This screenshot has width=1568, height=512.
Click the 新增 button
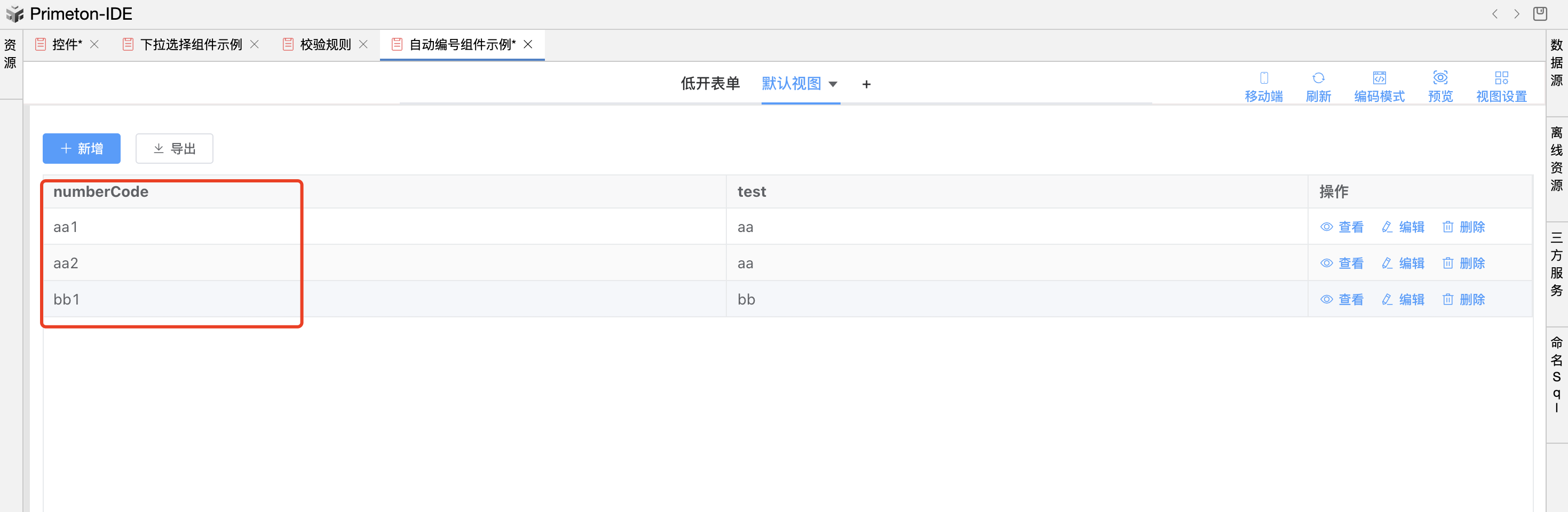tap(82, 148)
